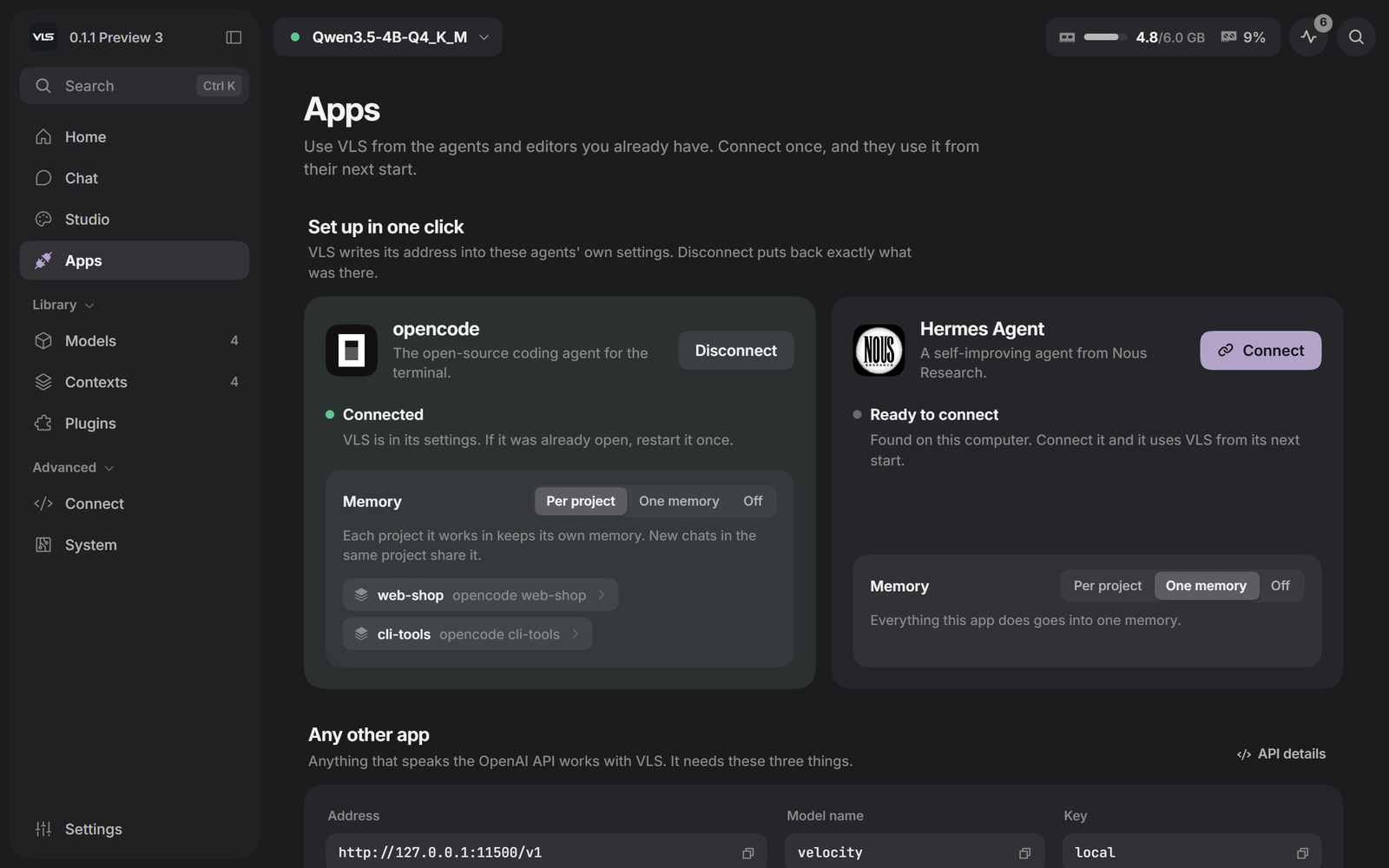Click the Nous Research Hermes Agent logo
Image resolution: width=1389 pixels, height=868 pixels.
pyautogui.click(x=879, y=351)
